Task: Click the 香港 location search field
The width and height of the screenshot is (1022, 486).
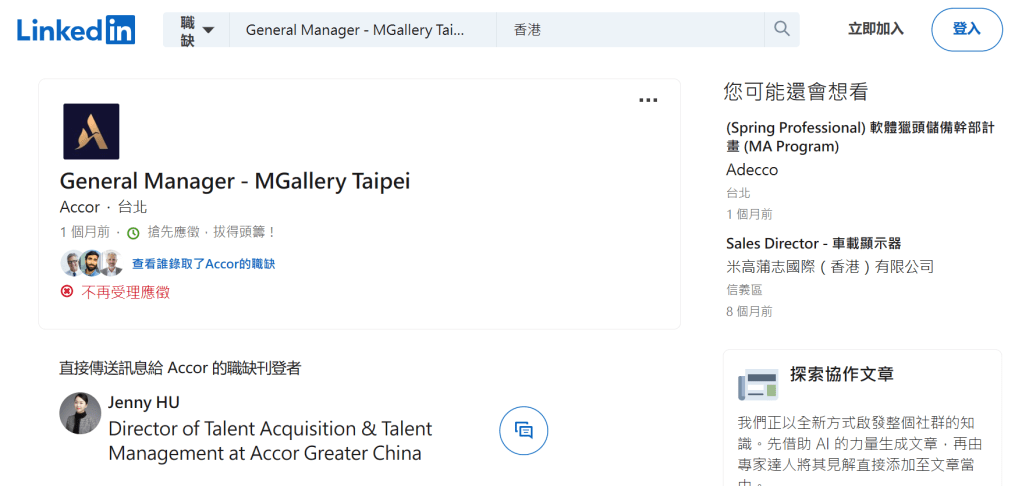Action: [630, 30]
